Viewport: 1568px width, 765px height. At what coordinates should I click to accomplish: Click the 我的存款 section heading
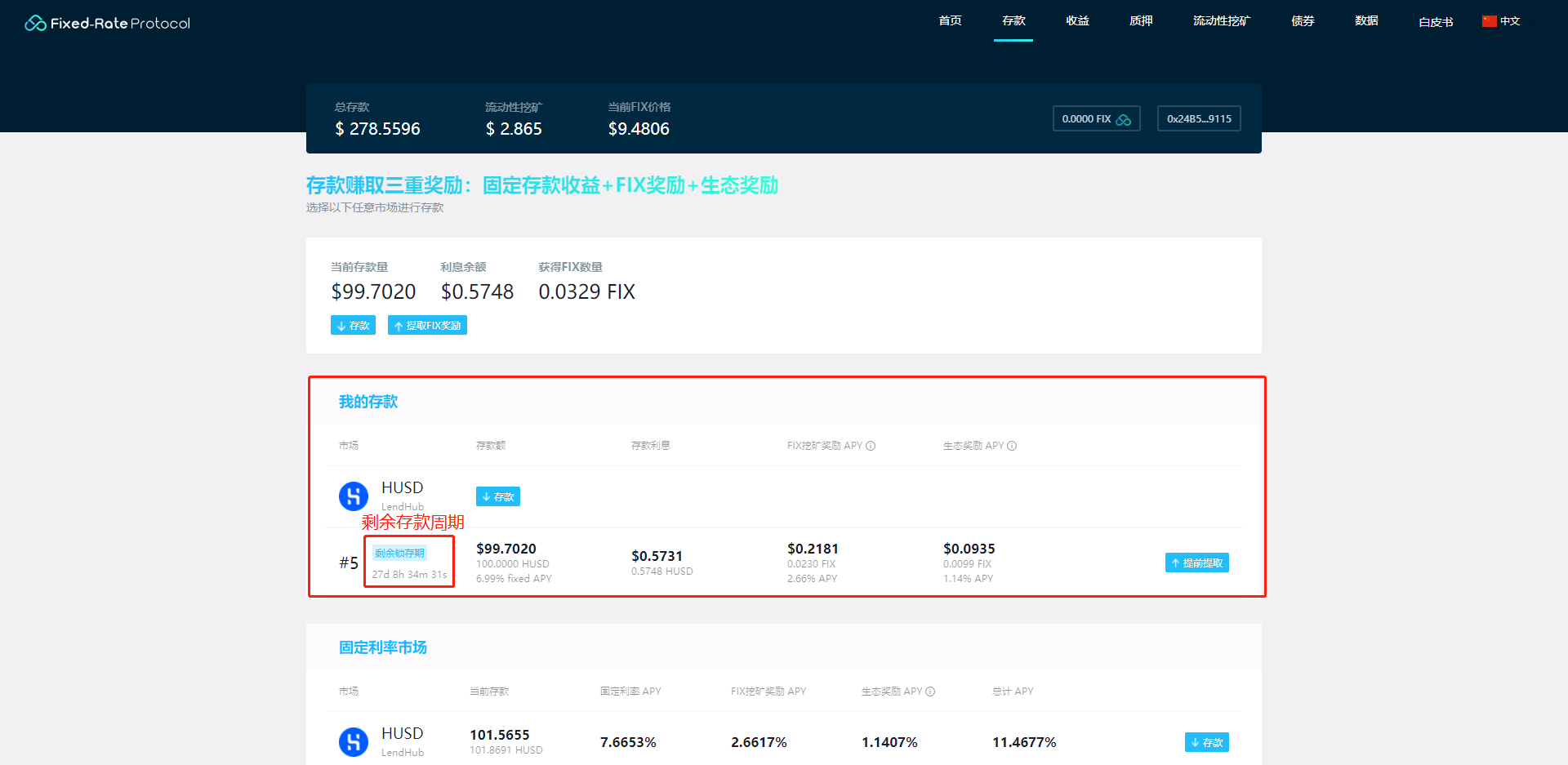368,402
